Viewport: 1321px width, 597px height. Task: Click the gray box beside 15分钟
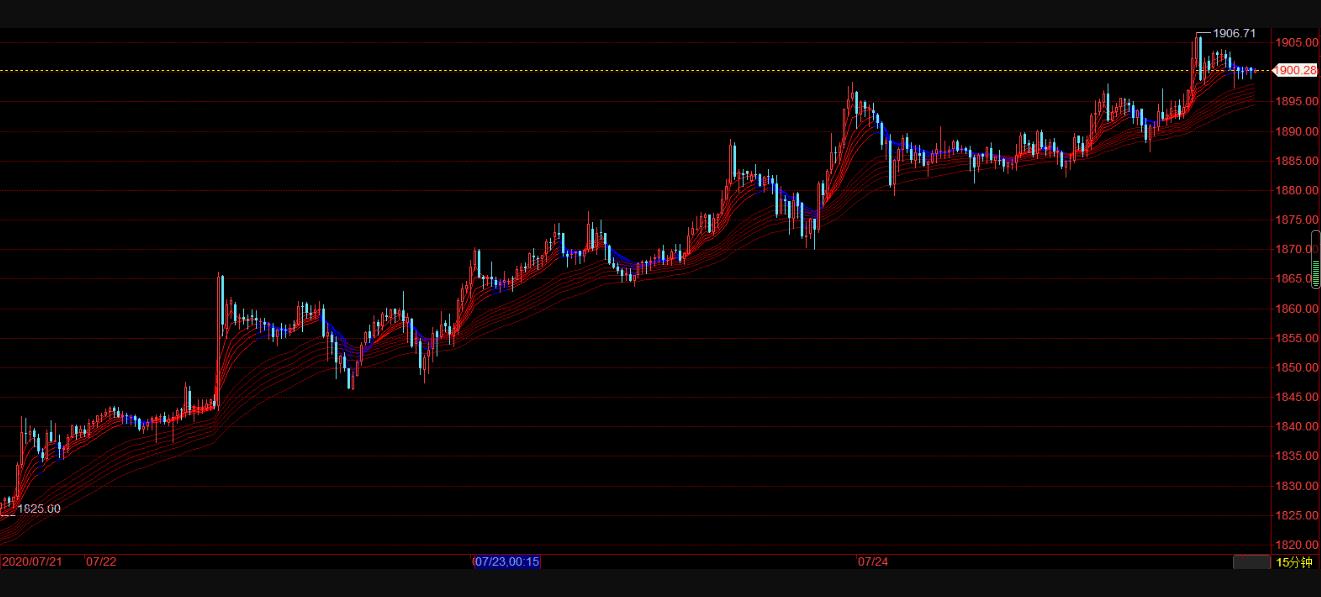coord(1251,562)
